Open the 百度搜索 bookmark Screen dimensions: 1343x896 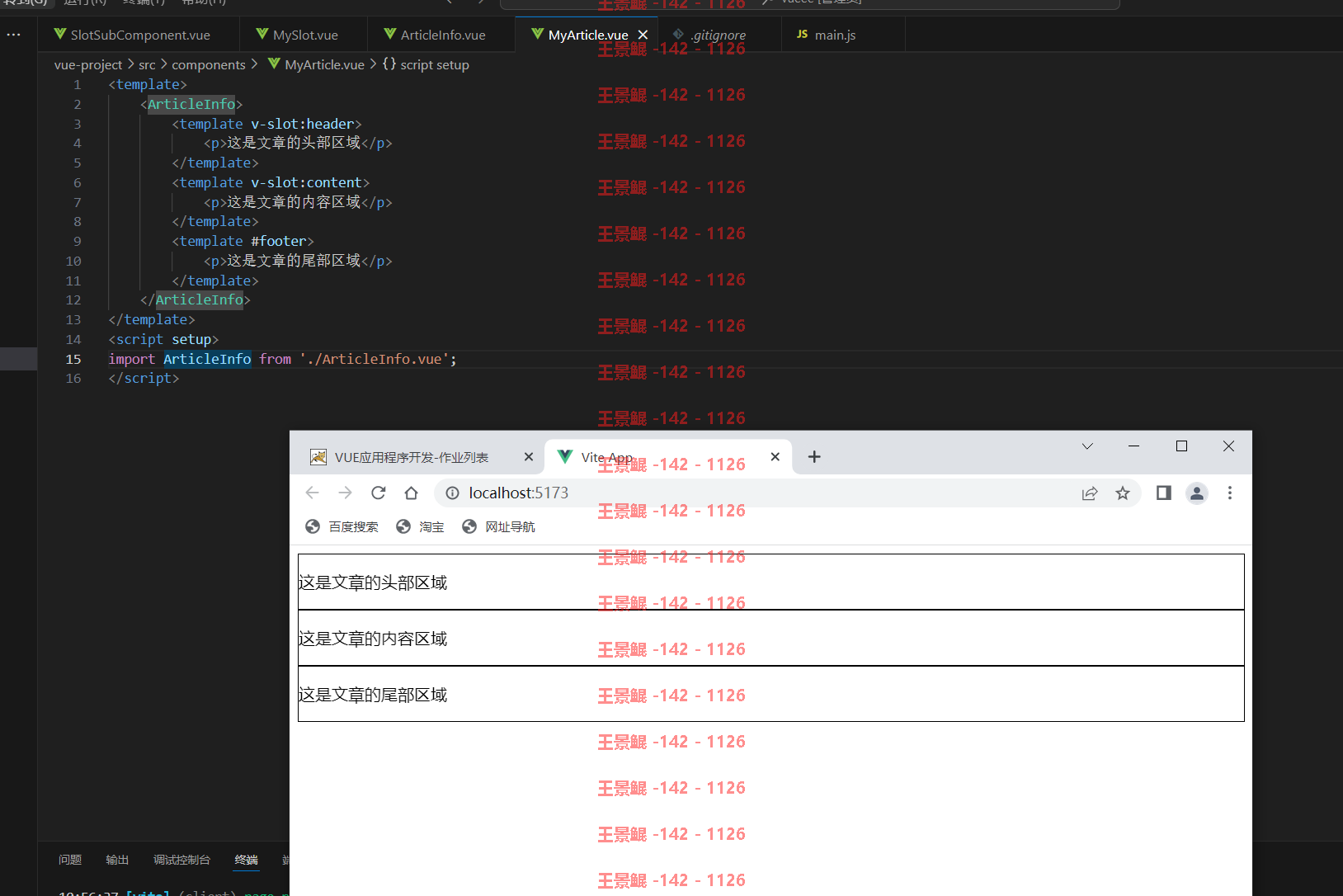point(342,526)
